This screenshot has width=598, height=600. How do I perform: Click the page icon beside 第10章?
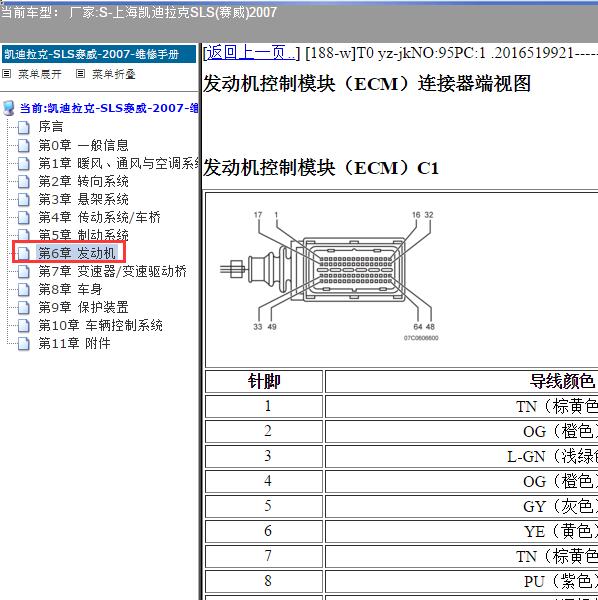click(24, 326)
